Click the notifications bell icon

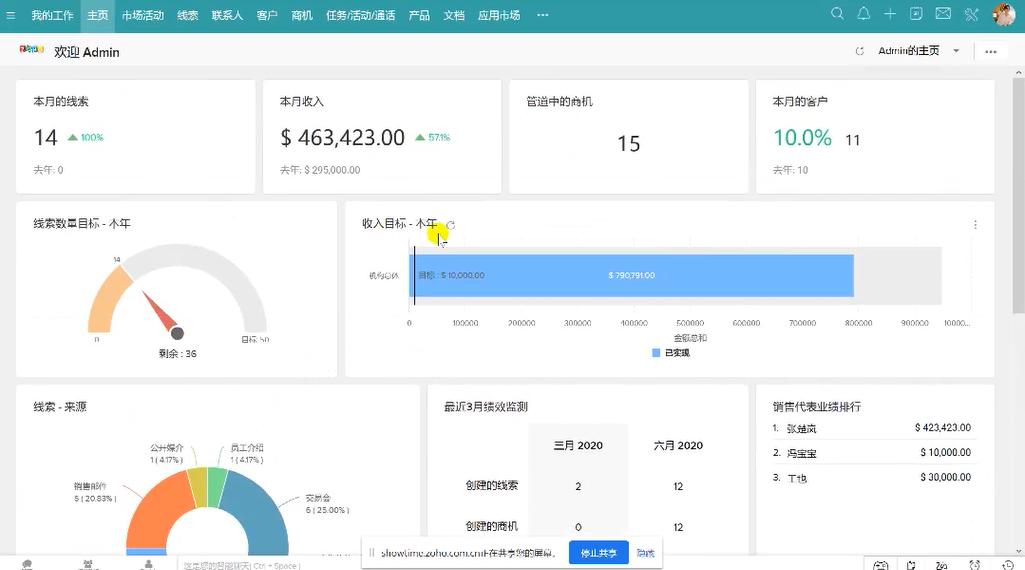pos(864,14)
